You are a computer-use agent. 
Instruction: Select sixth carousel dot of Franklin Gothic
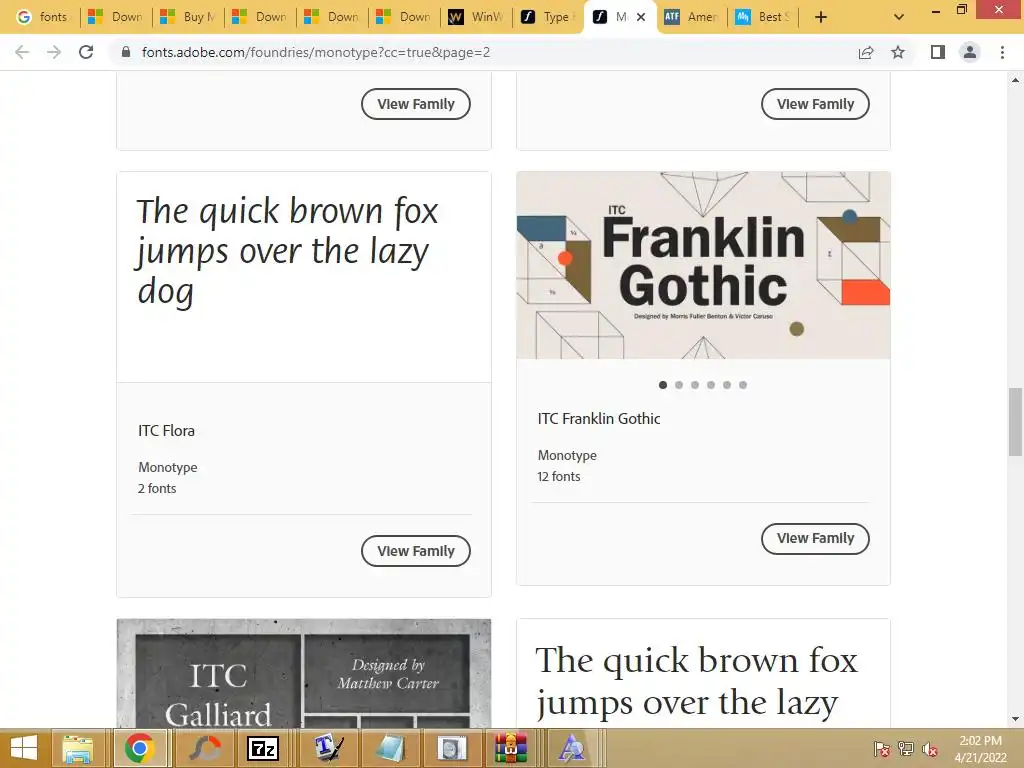743,385
